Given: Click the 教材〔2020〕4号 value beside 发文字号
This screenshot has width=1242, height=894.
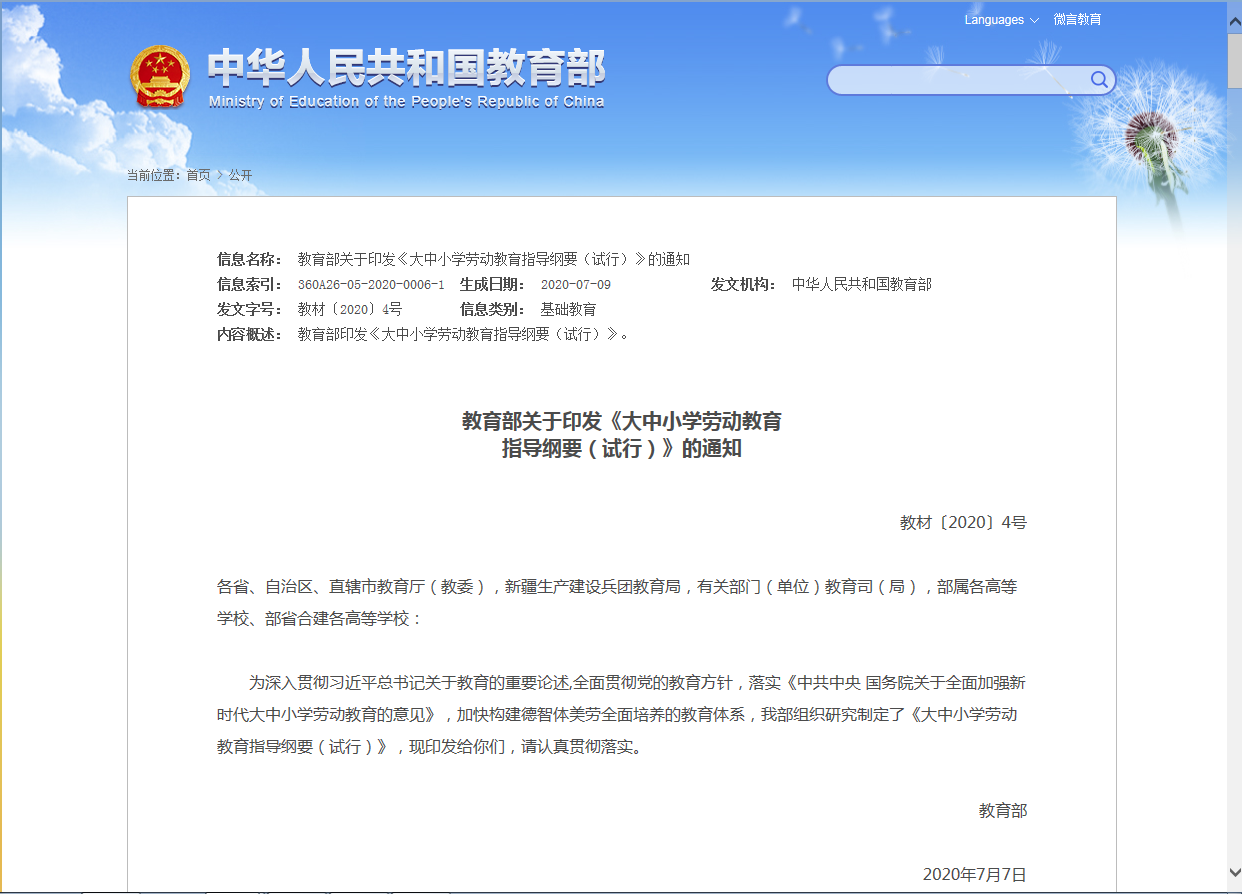Looking at the screenshot, I should 350,310.
